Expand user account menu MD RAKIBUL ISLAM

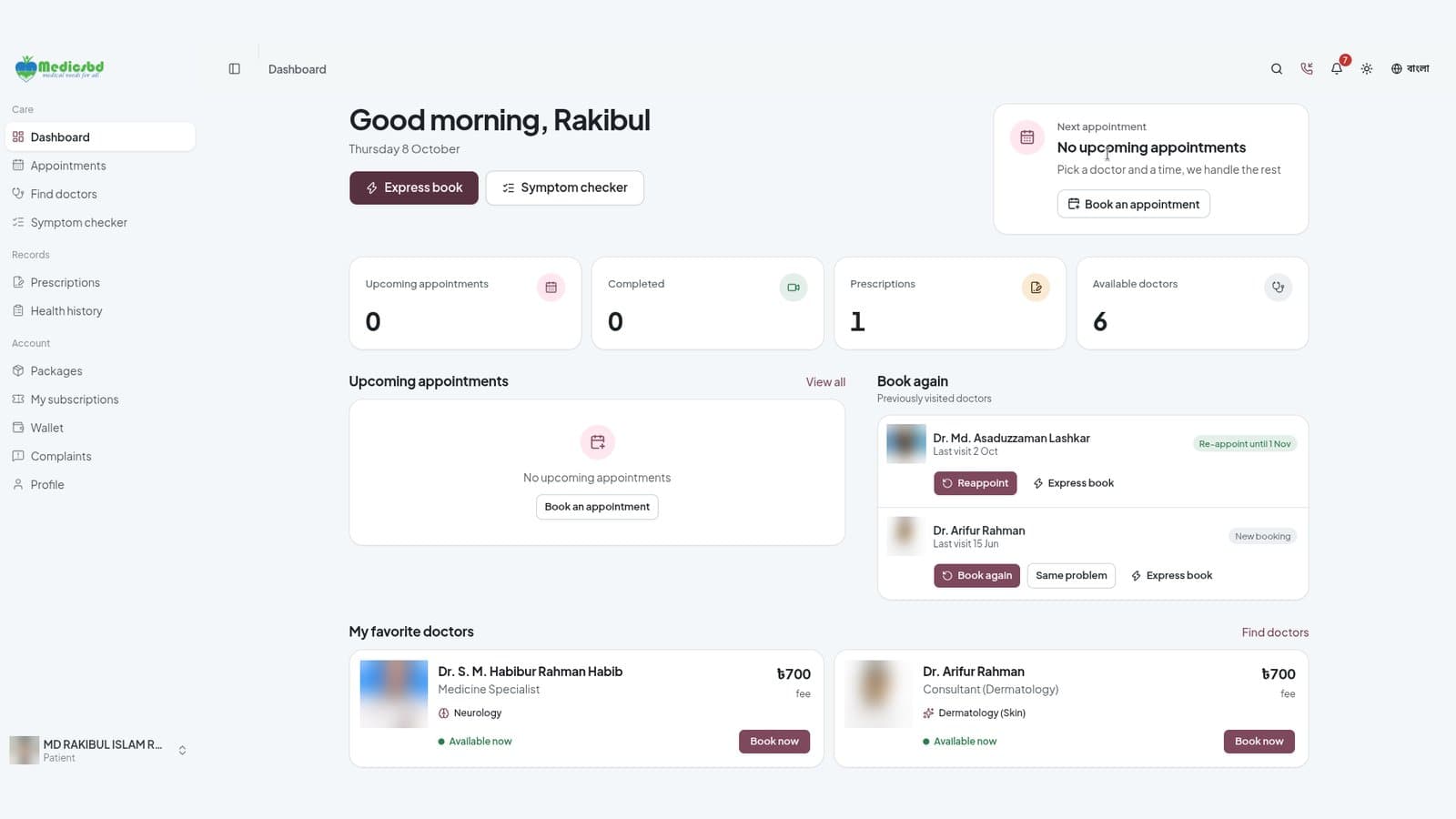[98, 751]
